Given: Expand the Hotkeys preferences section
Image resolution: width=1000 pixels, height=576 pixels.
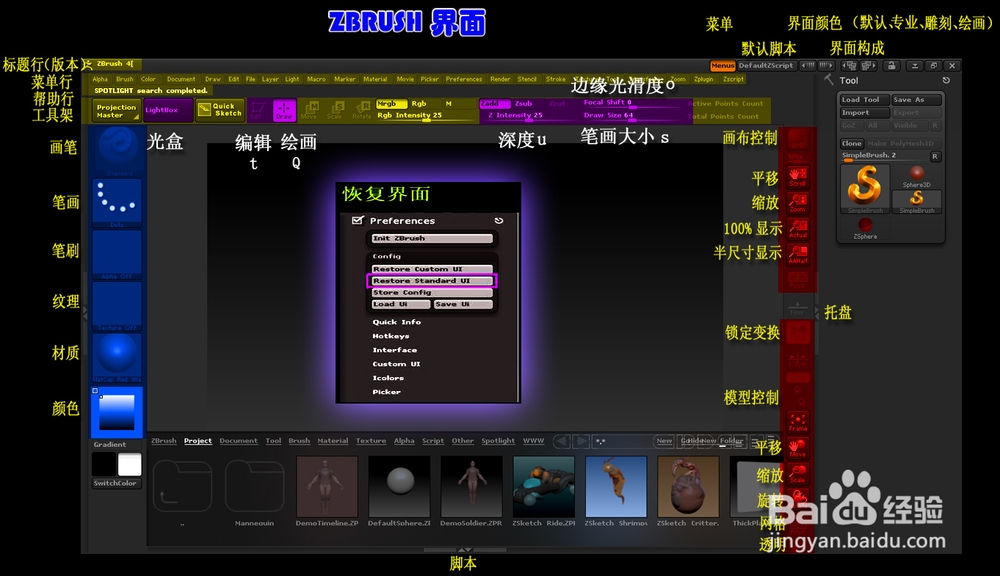Looking at the screenshot, I should click(391, 336).
